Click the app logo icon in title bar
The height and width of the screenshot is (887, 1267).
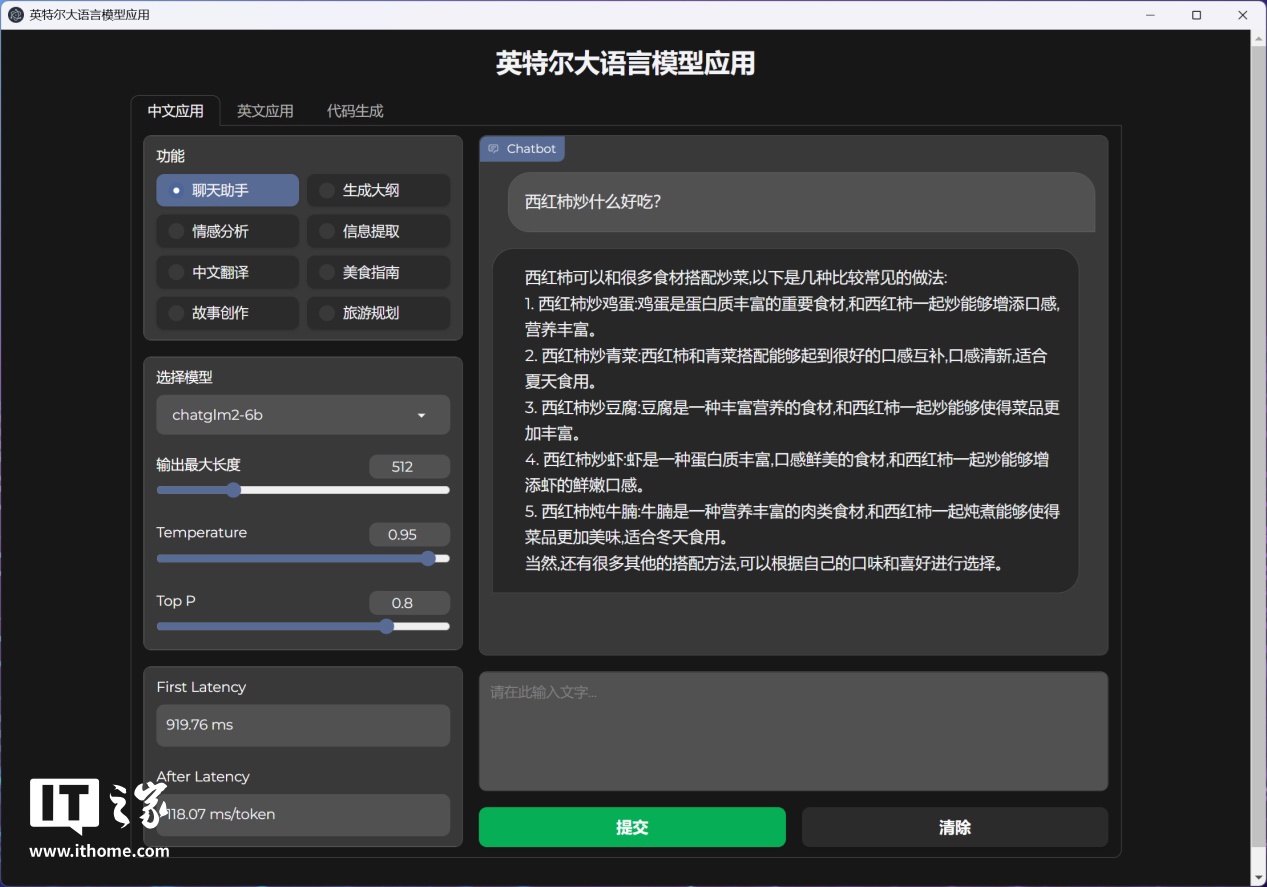[16, 15]
